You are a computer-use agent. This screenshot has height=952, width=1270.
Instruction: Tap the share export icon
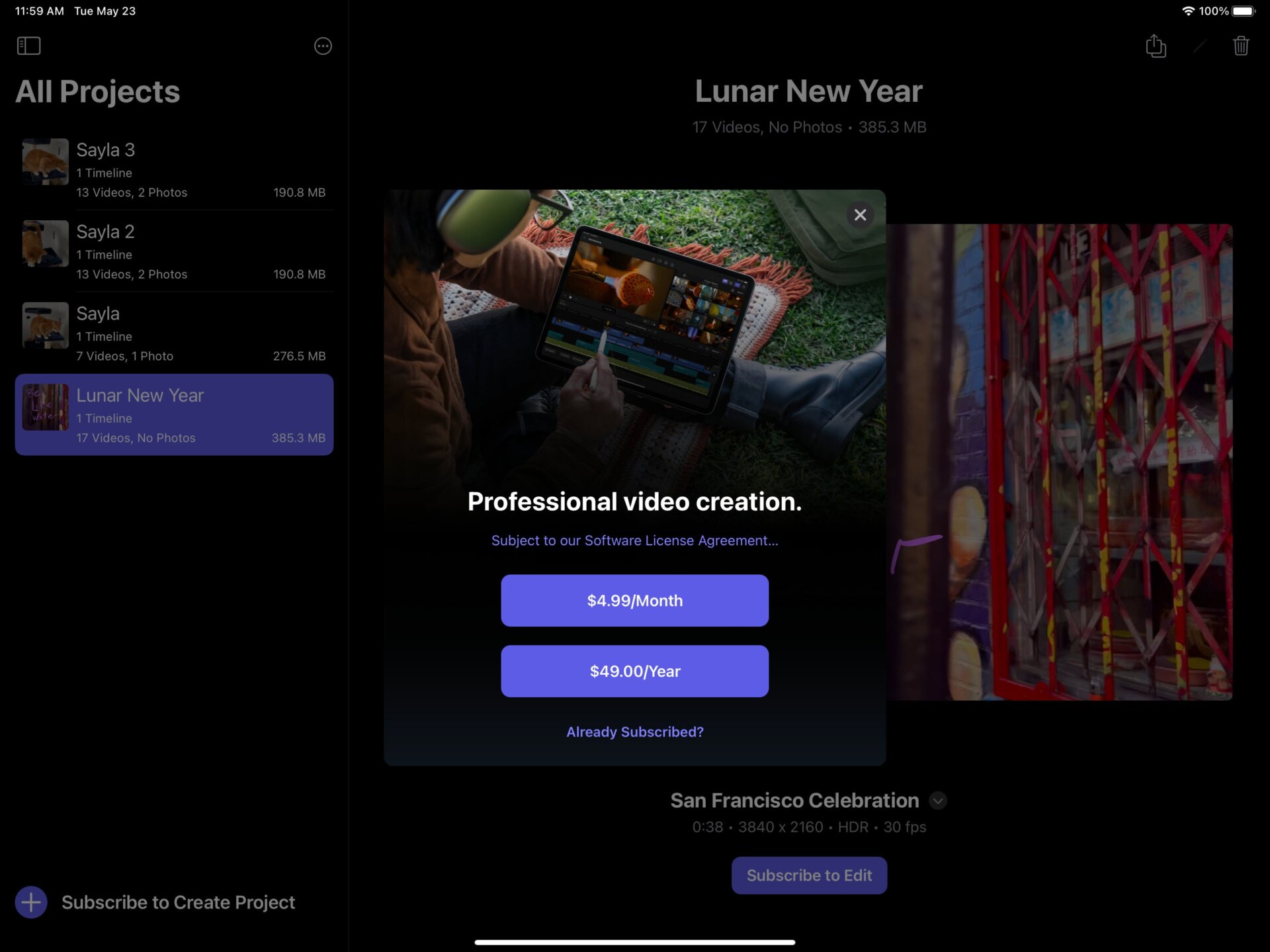coord(1156,46)
